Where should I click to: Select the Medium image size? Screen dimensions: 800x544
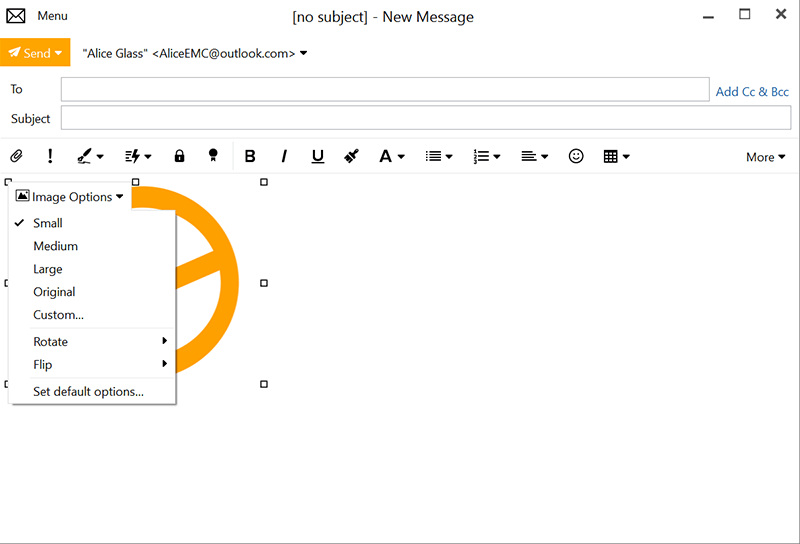pyautogui.click(x=92, y=246)
